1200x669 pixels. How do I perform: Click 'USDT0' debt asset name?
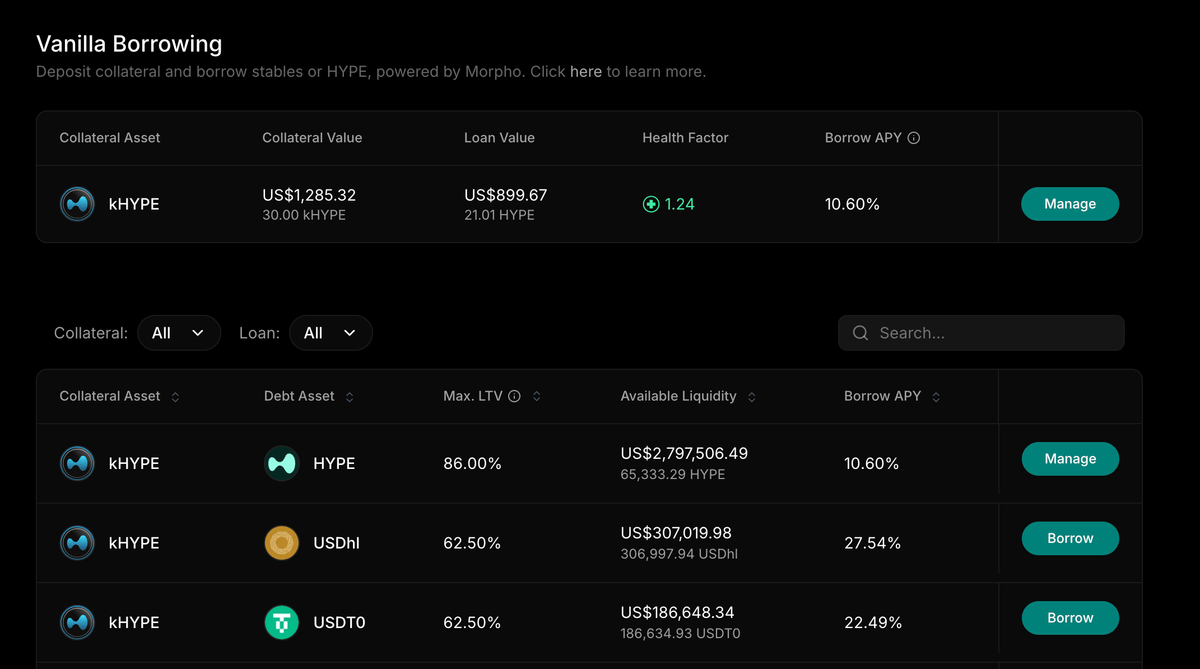(339, 623)
